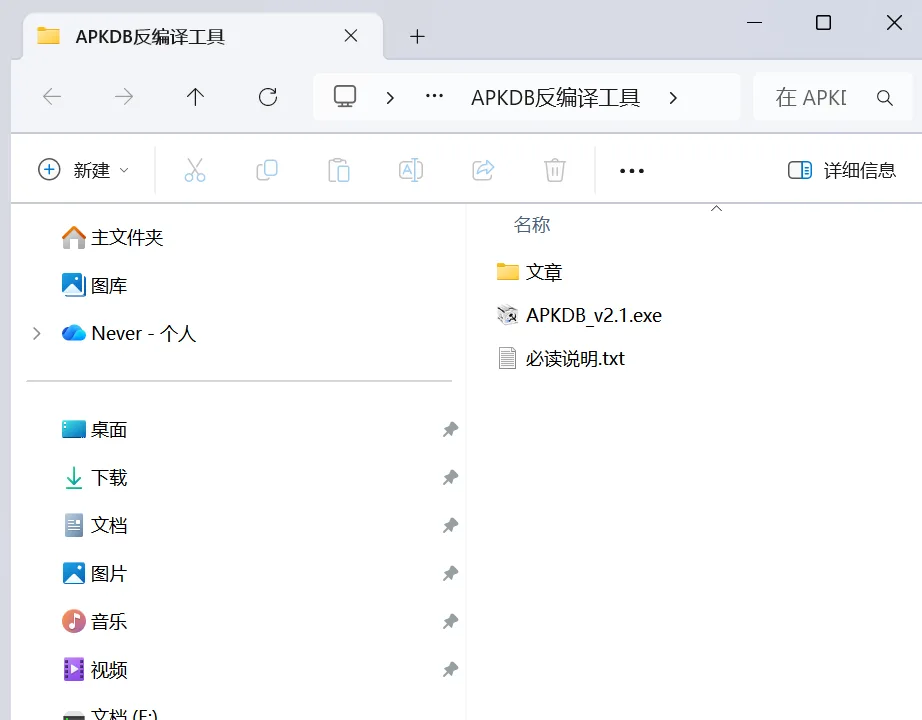
Task: Click the 文章 folder icon
Action: (507, 271)
